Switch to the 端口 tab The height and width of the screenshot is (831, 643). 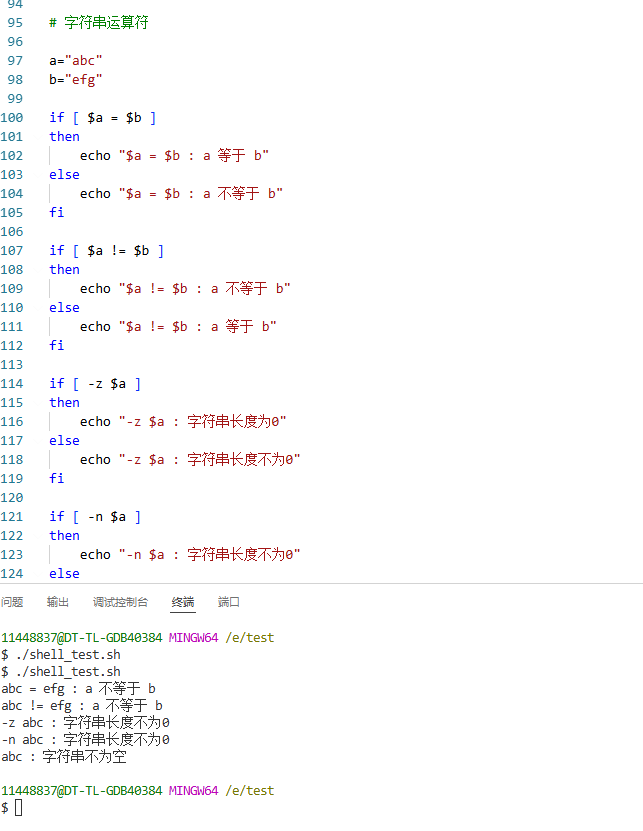[x=228, y=602]
